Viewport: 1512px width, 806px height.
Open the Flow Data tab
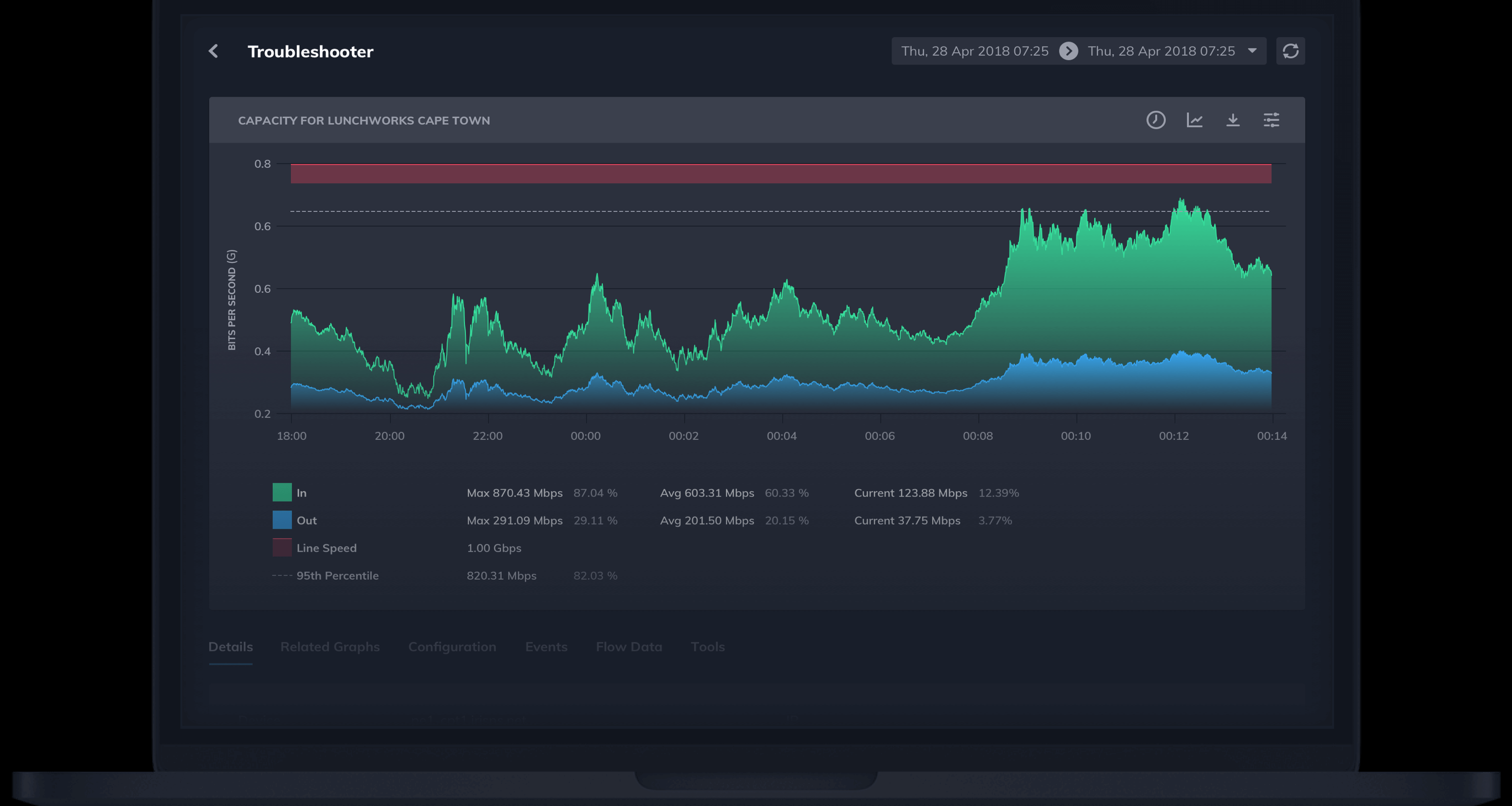tap(629, 646)
